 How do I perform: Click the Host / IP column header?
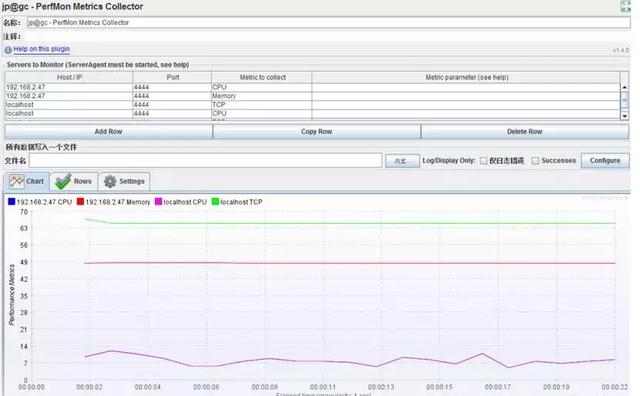coord(69,77)
